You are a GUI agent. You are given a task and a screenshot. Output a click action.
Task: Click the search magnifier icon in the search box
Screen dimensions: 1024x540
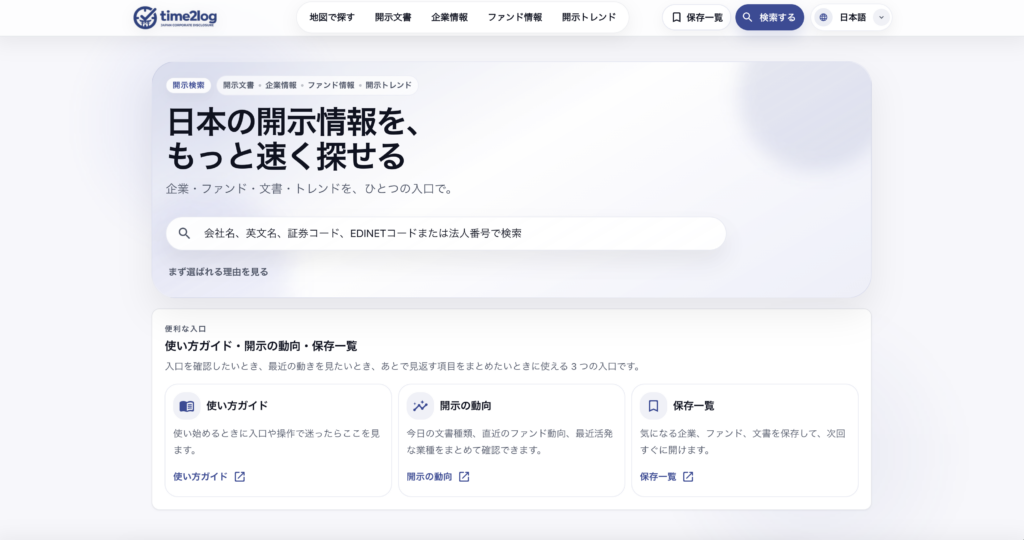[x=184, y=233]
